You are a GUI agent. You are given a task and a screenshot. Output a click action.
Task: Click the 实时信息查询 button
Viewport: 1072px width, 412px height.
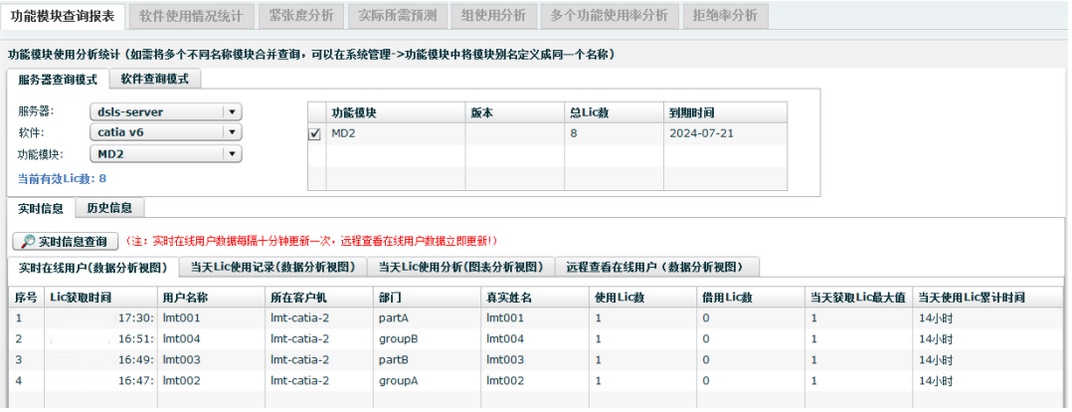pos(65,241)
